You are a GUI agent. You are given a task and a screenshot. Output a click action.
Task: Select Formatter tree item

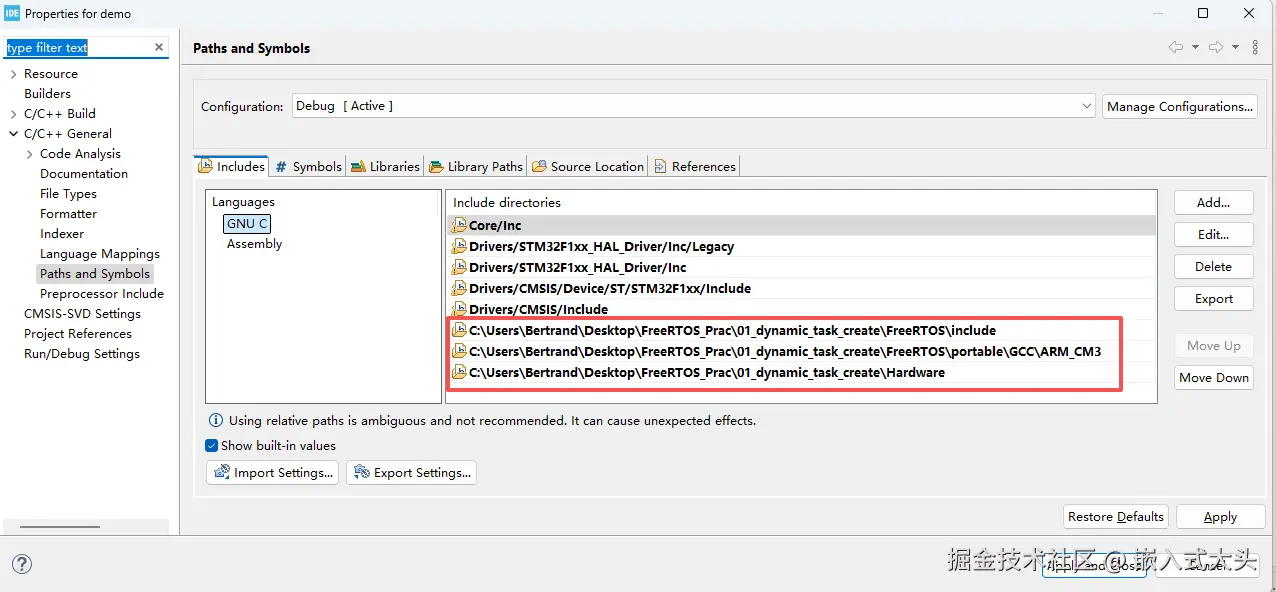click(x=68, y=214)
